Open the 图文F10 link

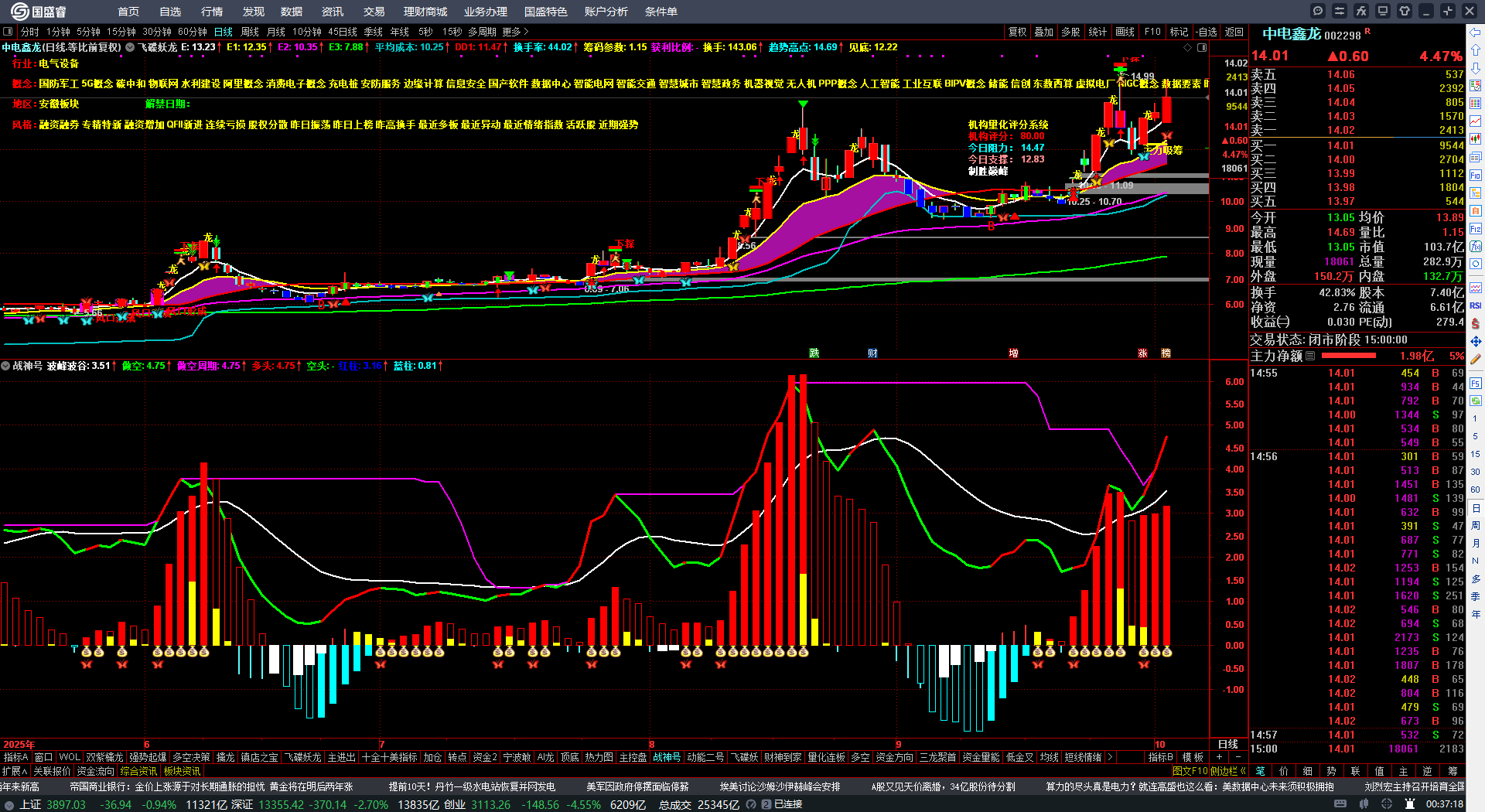(x=1190, y=771)
